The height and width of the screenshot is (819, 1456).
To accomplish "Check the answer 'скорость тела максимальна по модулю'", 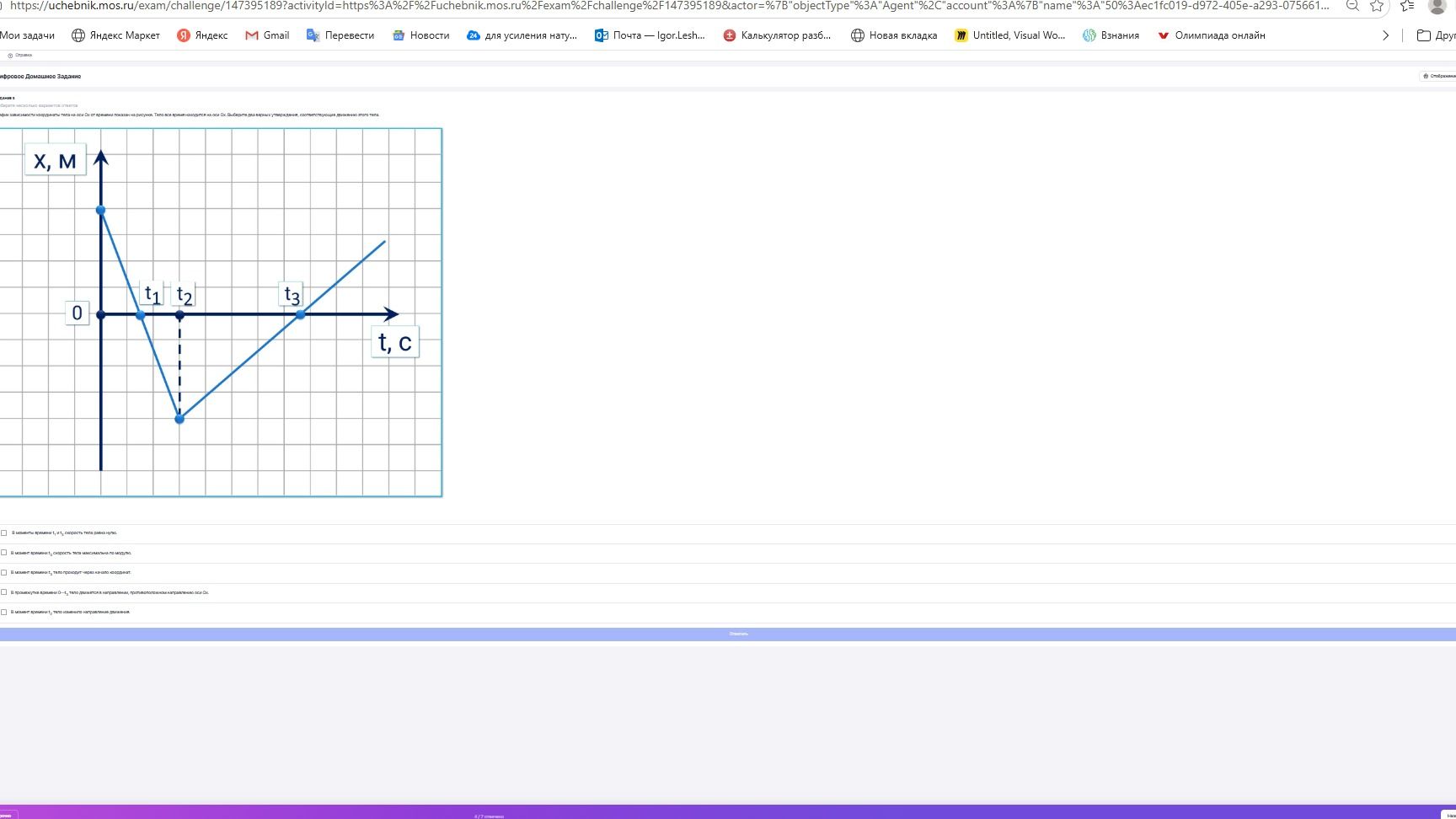I will click(x=3, y=553).
